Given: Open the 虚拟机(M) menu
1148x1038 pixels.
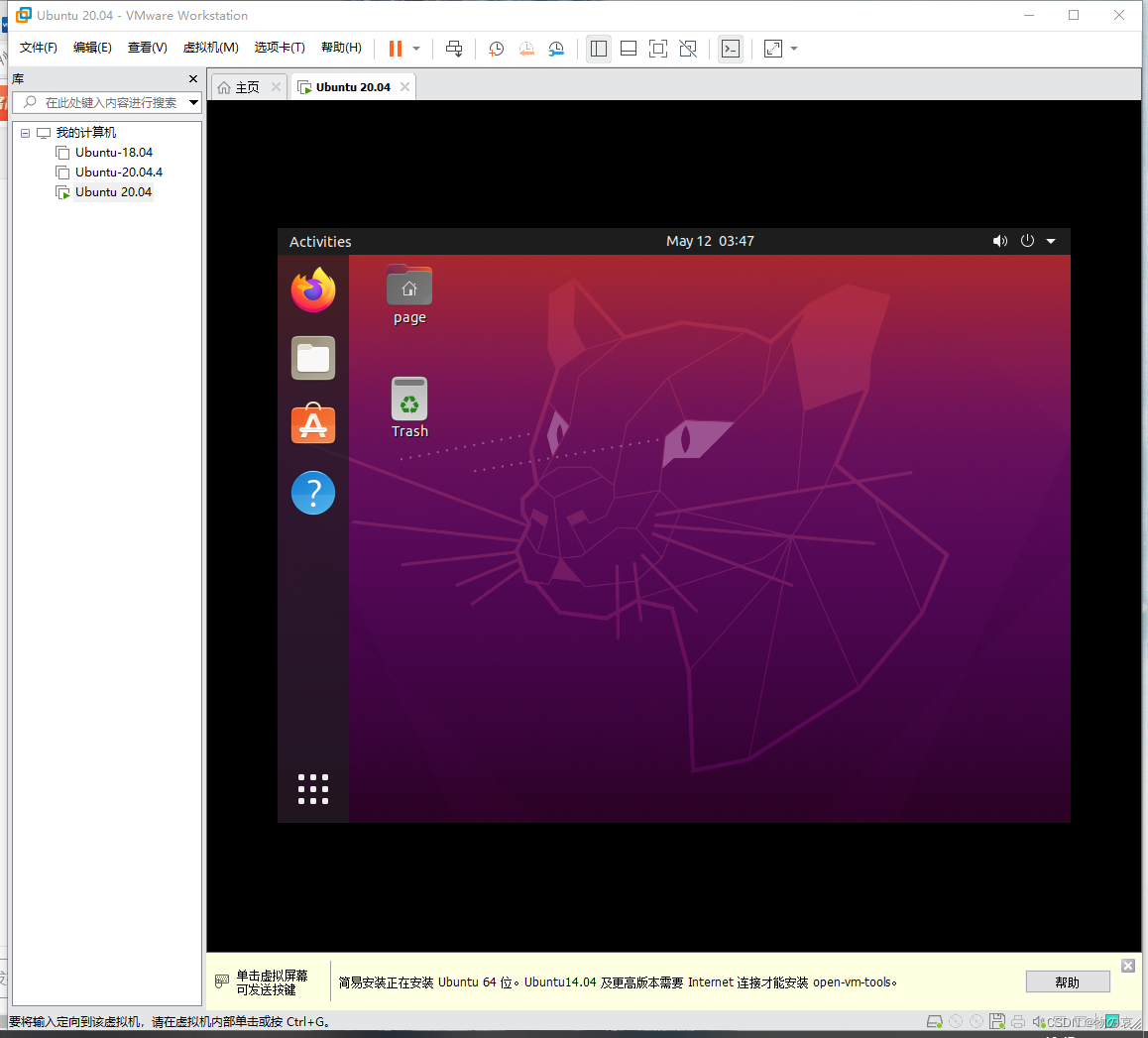Looking at the screenshot, I should click(x=211, y=48).
